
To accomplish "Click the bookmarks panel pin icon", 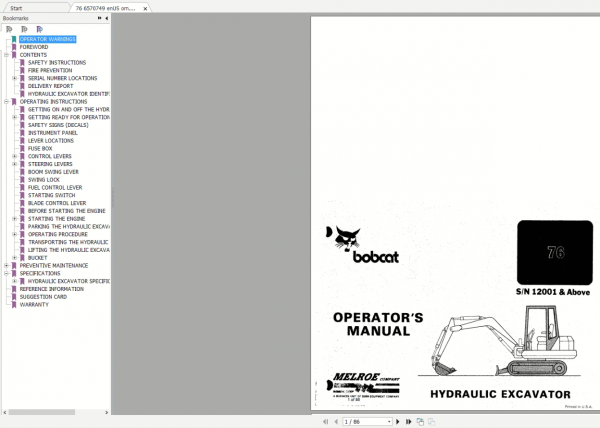I will (x=99, y=18).
